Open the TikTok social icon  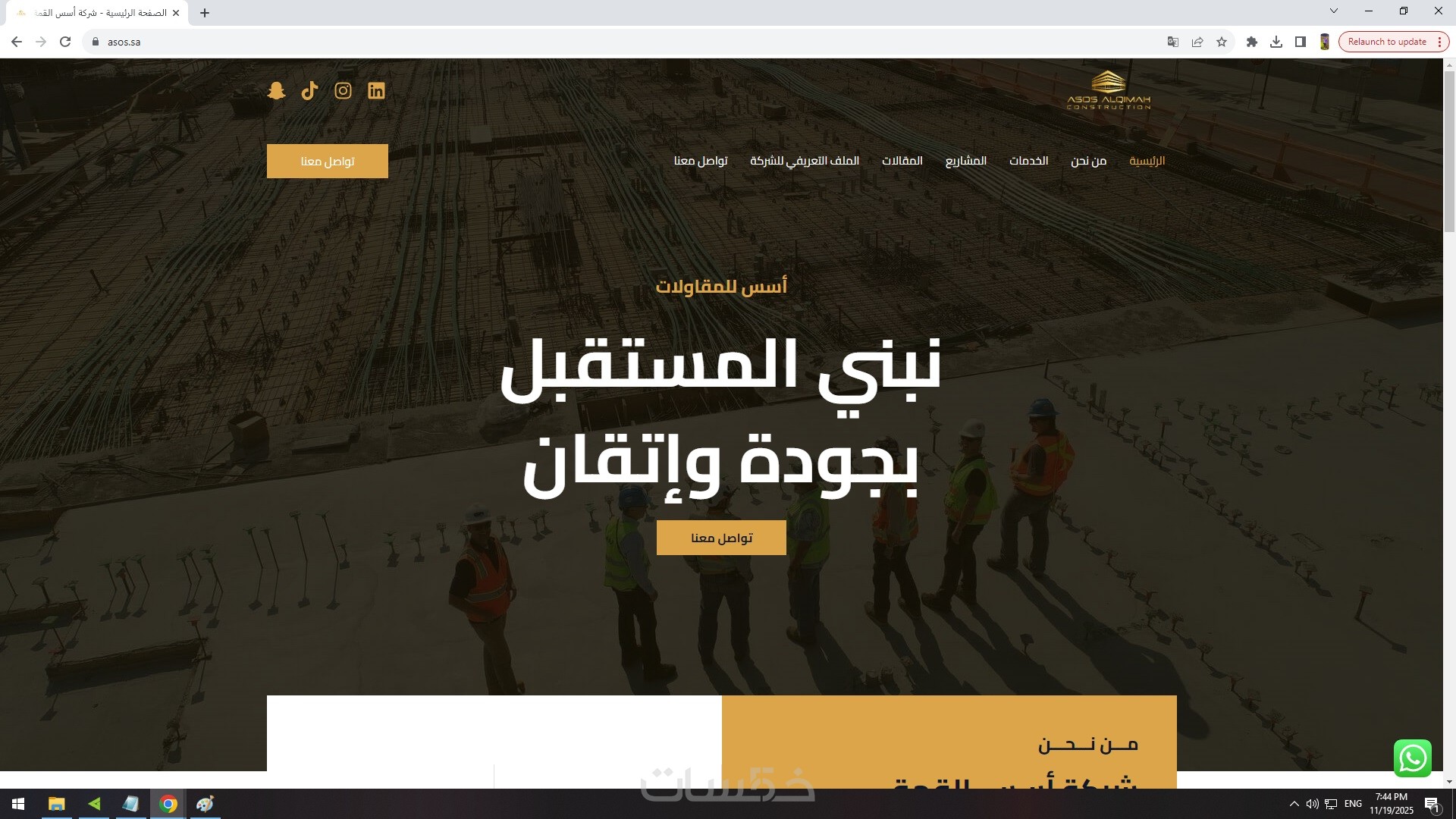pos(309,91)
